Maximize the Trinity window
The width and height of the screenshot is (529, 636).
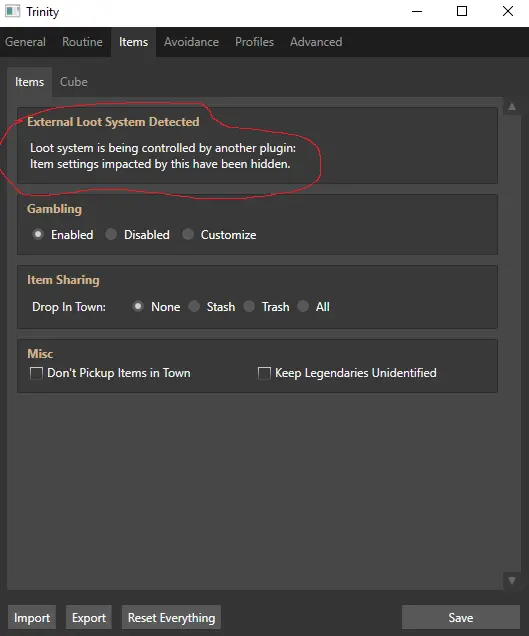pyautogui.click(x=462, y=11)
